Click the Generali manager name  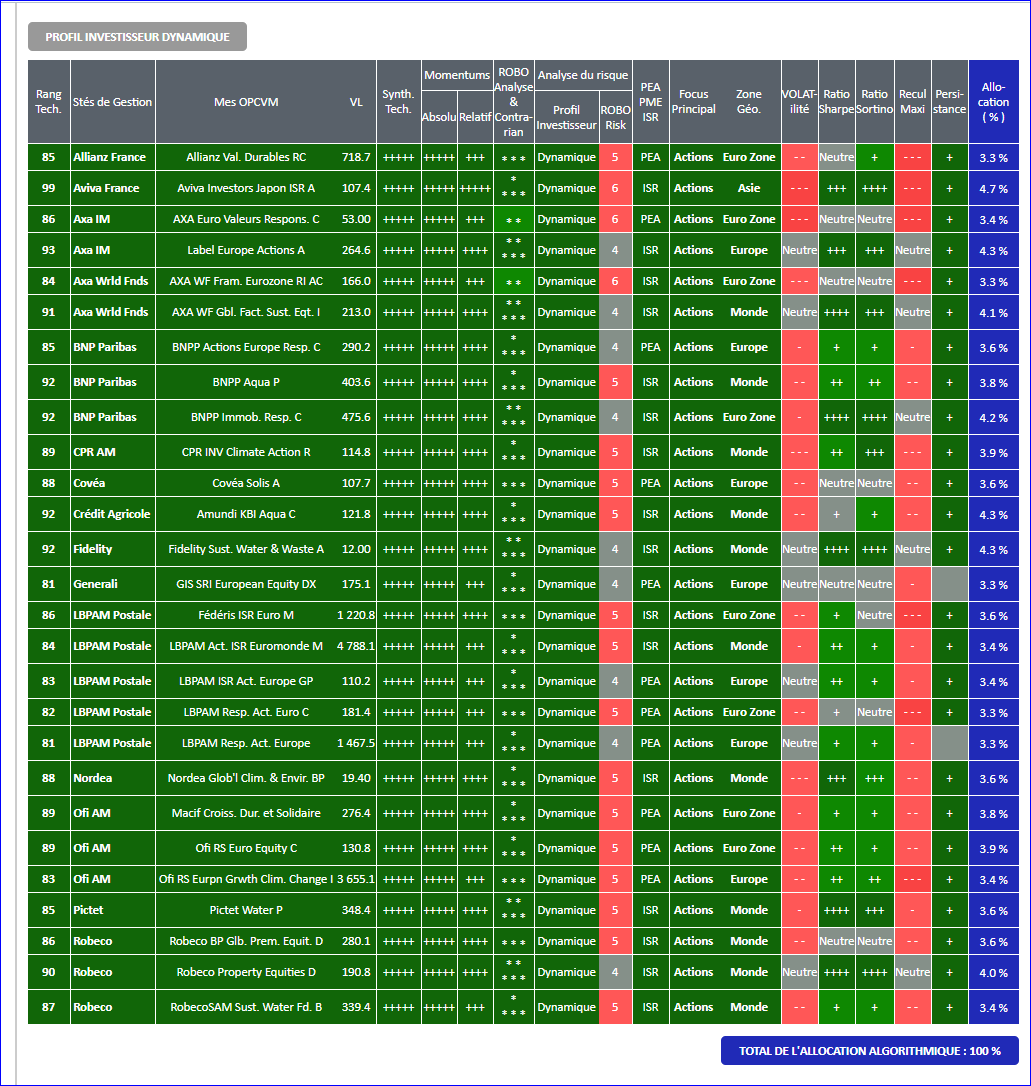[95, 585]
